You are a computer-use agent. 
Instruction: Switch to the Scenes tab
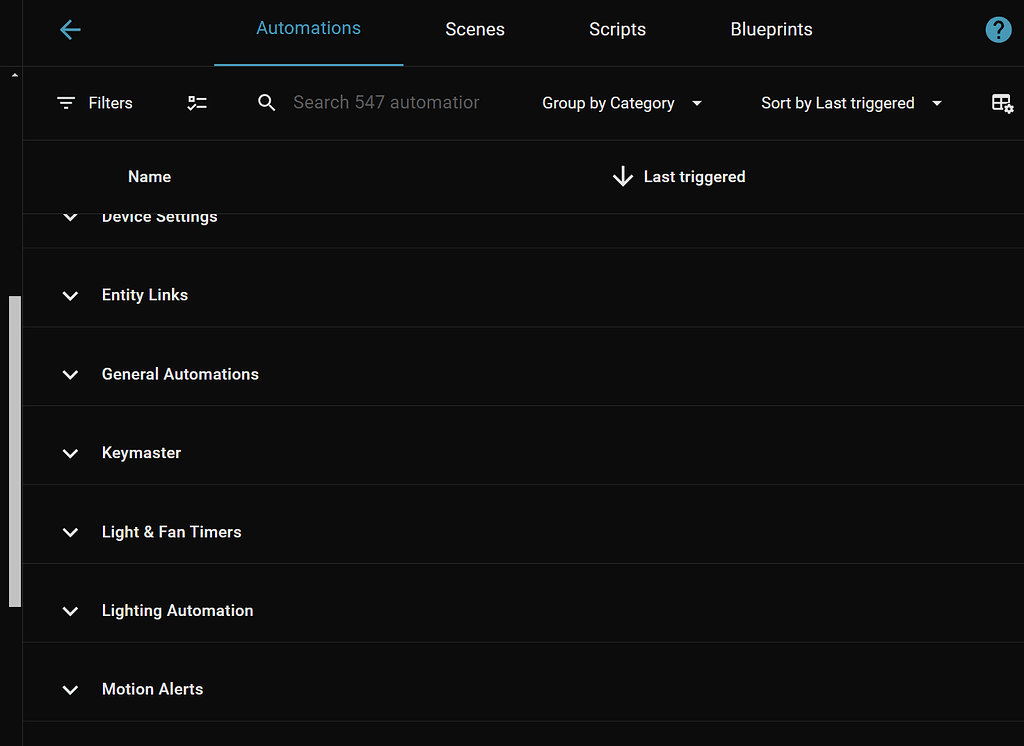pyautogui.click(x=475, y=30)
